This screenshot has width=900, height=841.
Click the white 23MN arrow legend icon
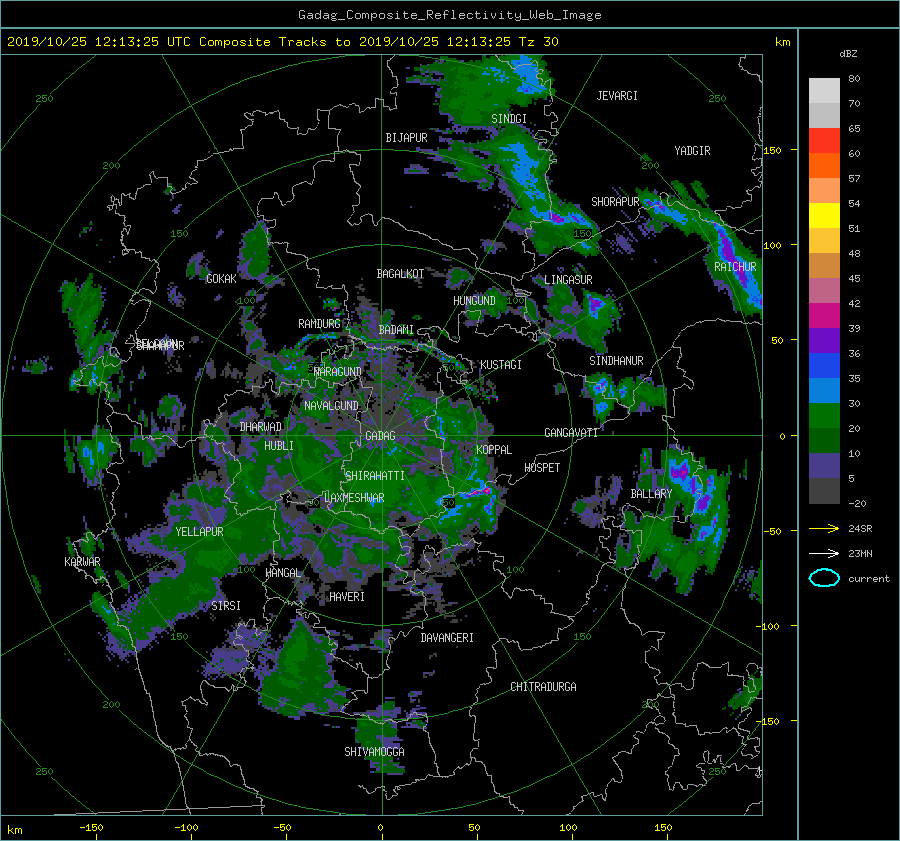point(824,553)
